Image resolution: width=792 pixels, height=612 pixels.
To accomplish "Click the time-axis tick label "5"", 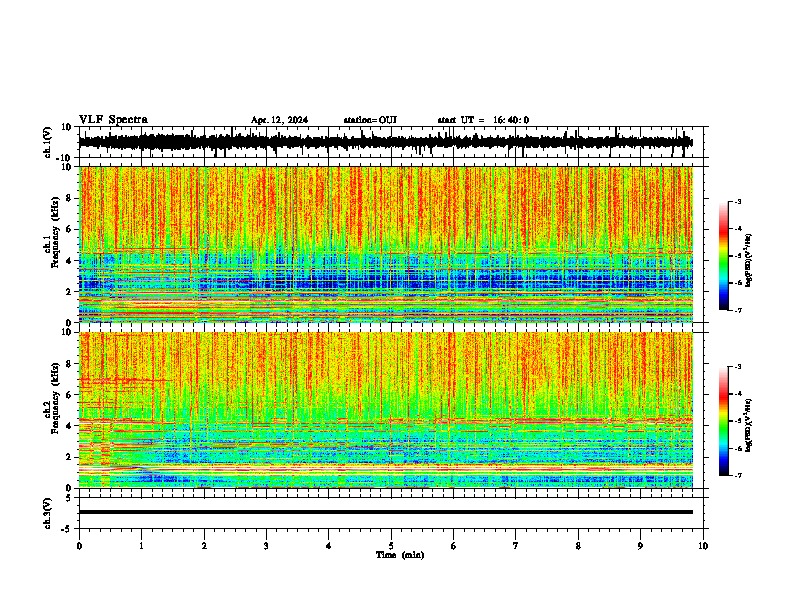I will tap(391, 546).
